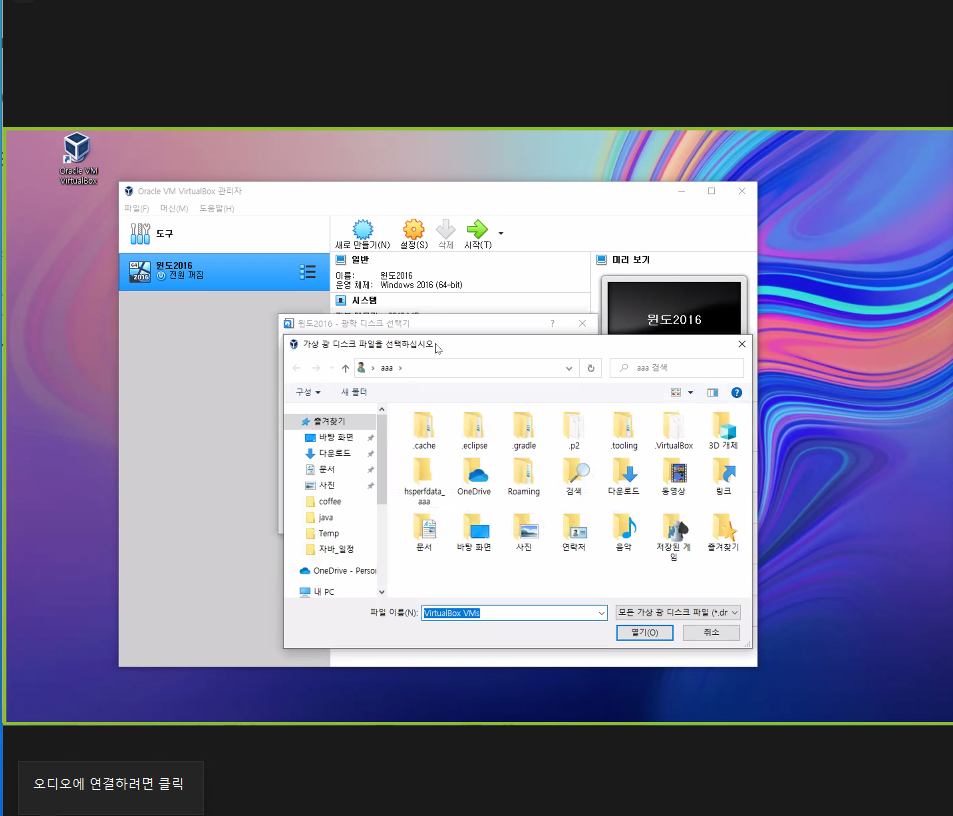The width and height of the screenshot is (953, 816).
Task: Select the .eclipse folder
Action: pyautogui.click(x=474, y=431)
